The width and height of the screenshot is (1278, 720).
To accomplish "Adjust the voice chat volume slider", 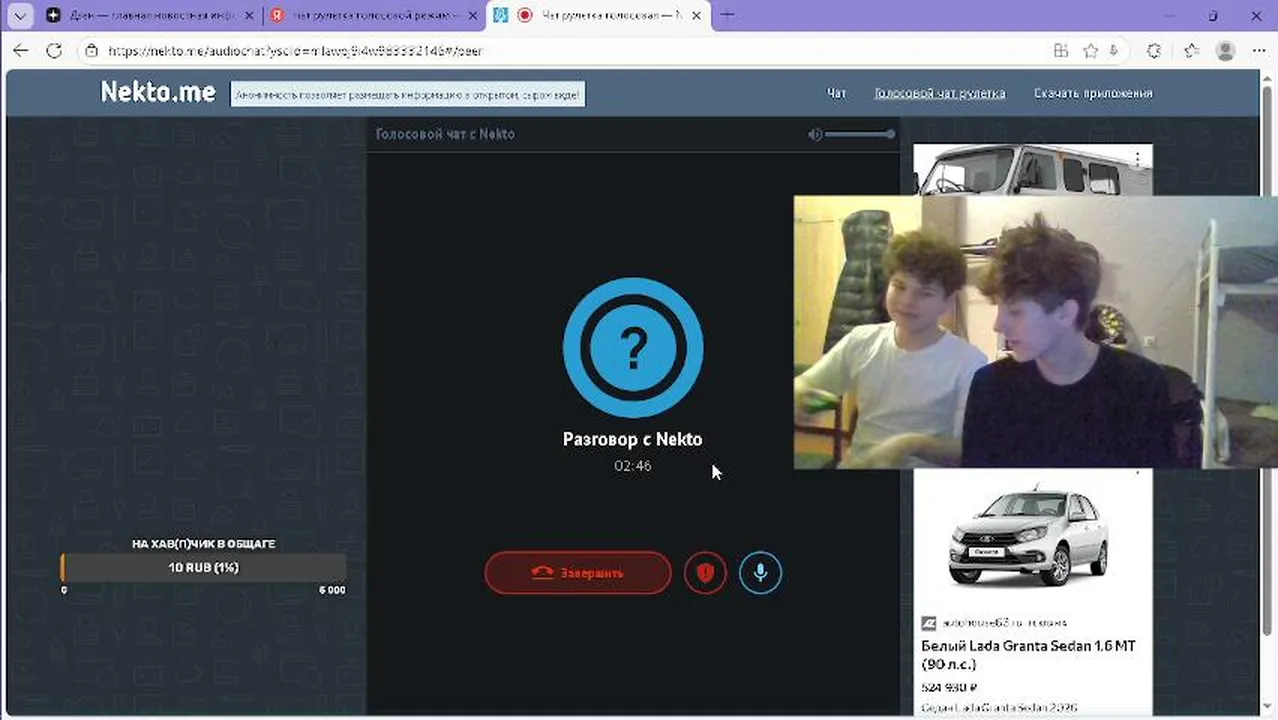I will (860, 134).
